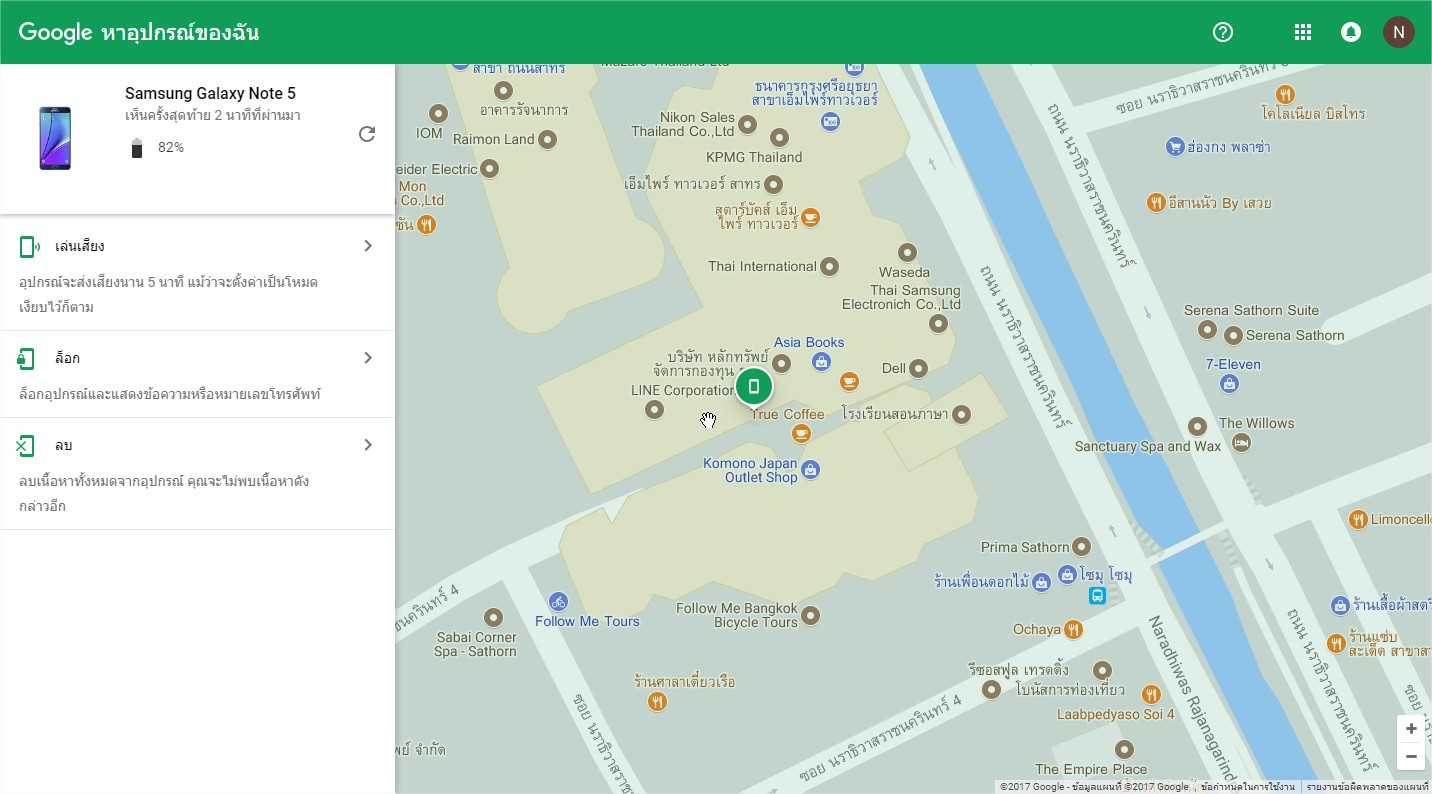Click the Sabai Corner Spa pin

pos(493,617)
